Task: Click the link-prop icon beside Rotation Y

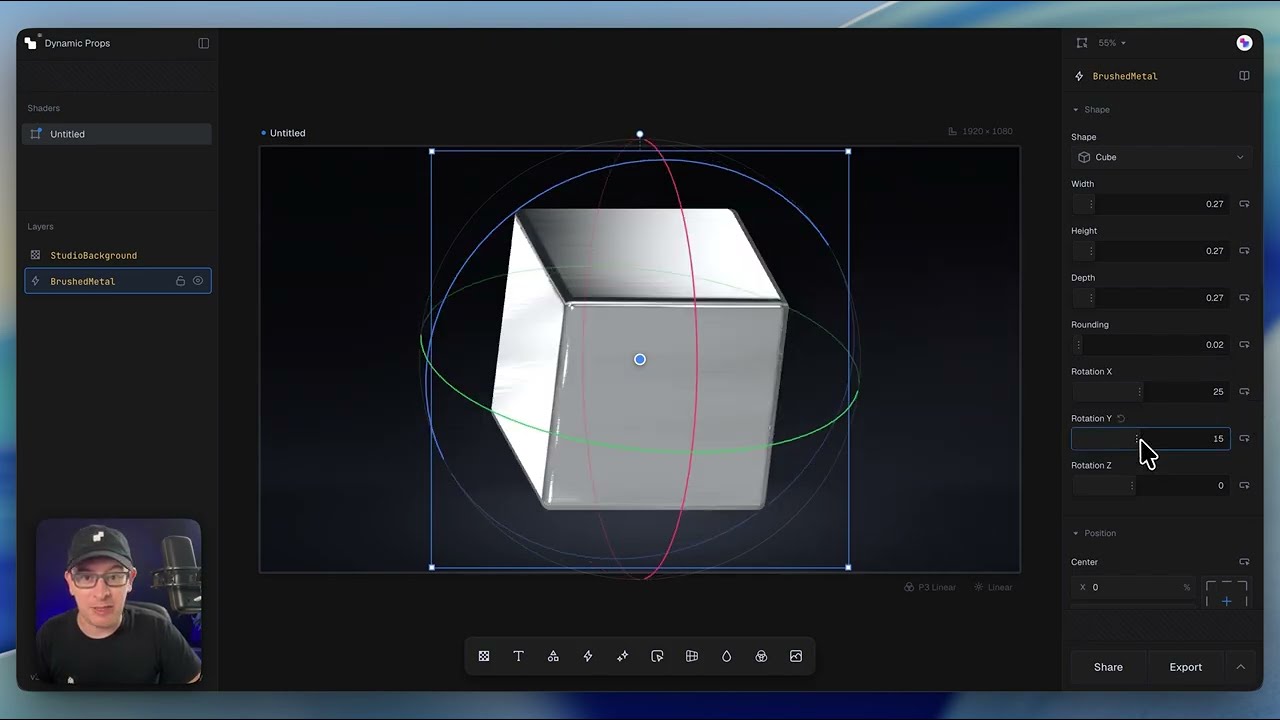Action: (1245, 439)
